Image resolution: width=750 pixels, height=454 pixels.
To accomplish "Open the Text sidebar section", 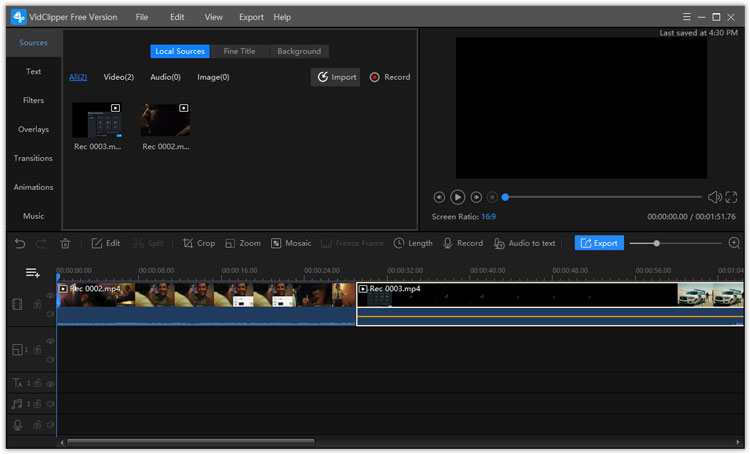I will coord(33,71).
